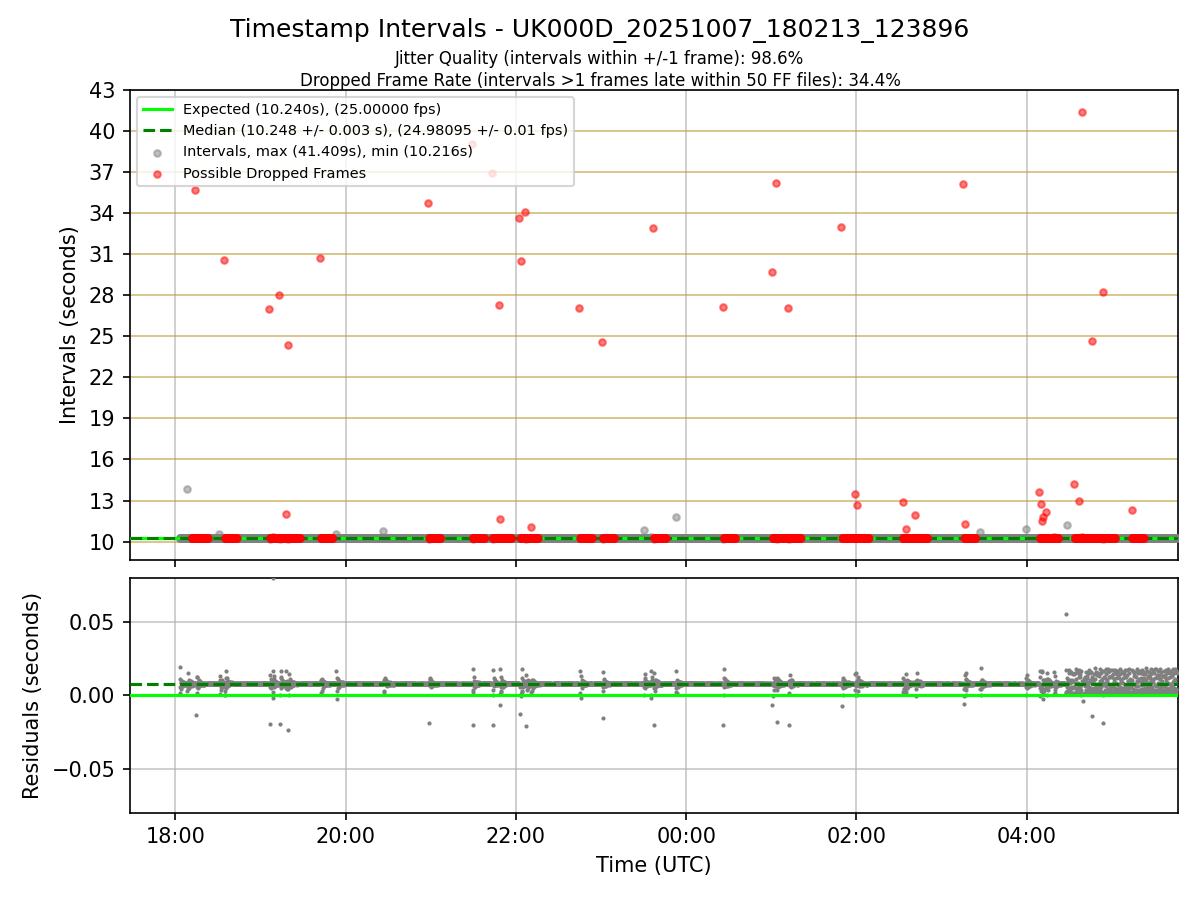Click the '13' y-axis tick label
Viewport: 1200px width, 900px height.
[x=104, y=500]
